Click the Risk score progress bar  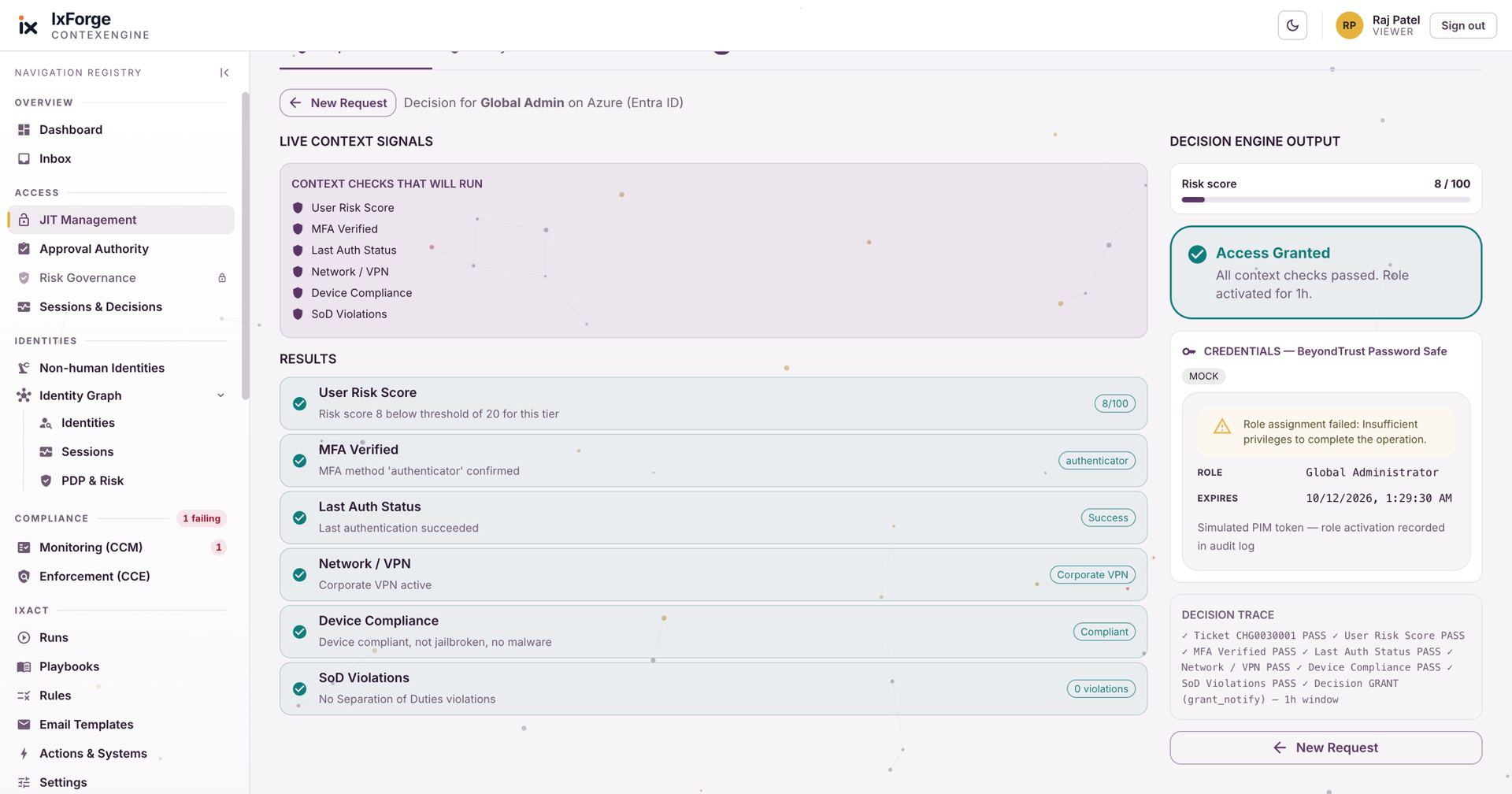click(1325, 200)
